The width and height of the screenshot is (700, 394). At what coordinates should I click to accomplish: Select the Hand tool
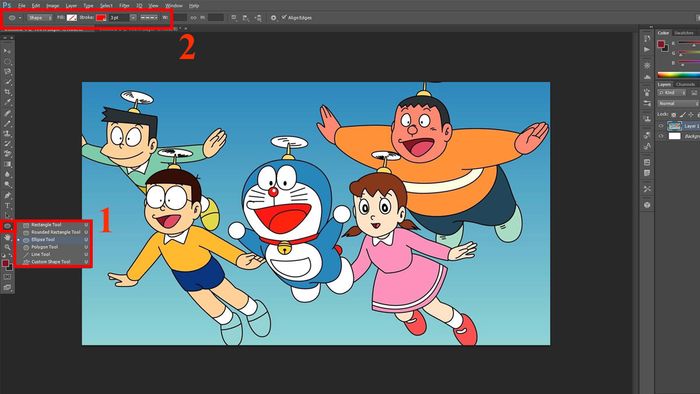pyautogui.click(x=7, y=237)
